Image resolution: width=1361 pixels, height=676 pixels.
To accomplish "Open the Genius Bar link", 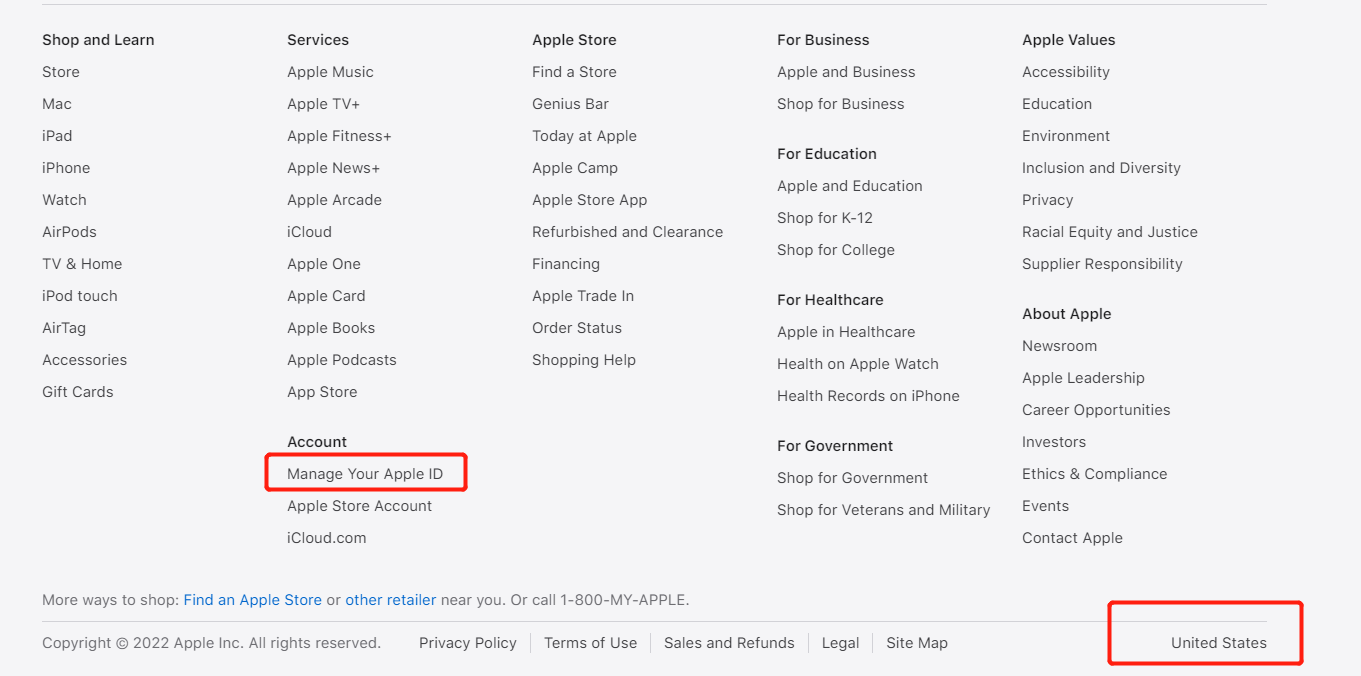I will point(570,104).
